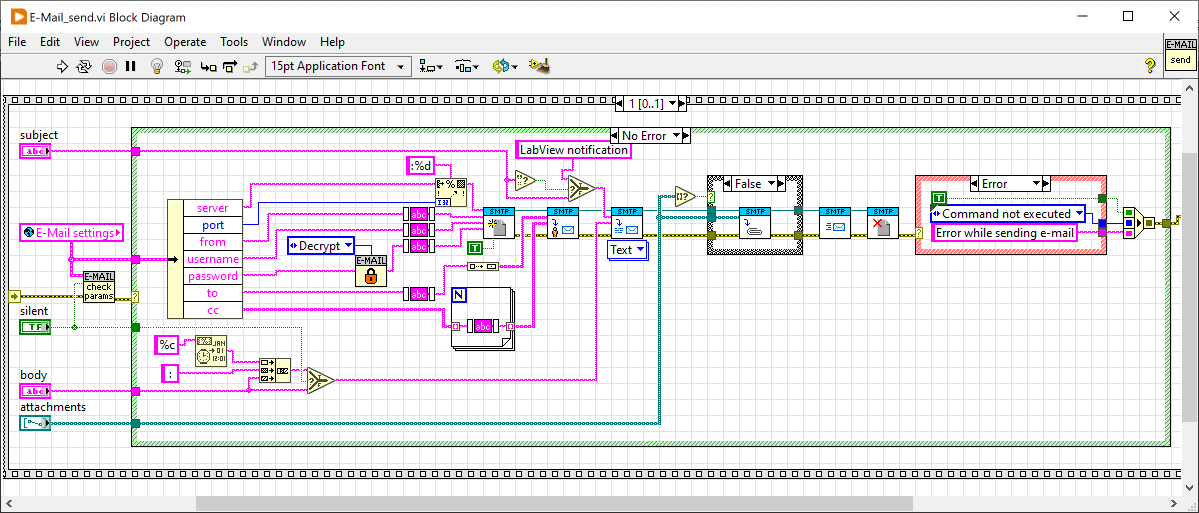
Task: Click the silent boolean TF terminal
Action: [x=35, y=327]
